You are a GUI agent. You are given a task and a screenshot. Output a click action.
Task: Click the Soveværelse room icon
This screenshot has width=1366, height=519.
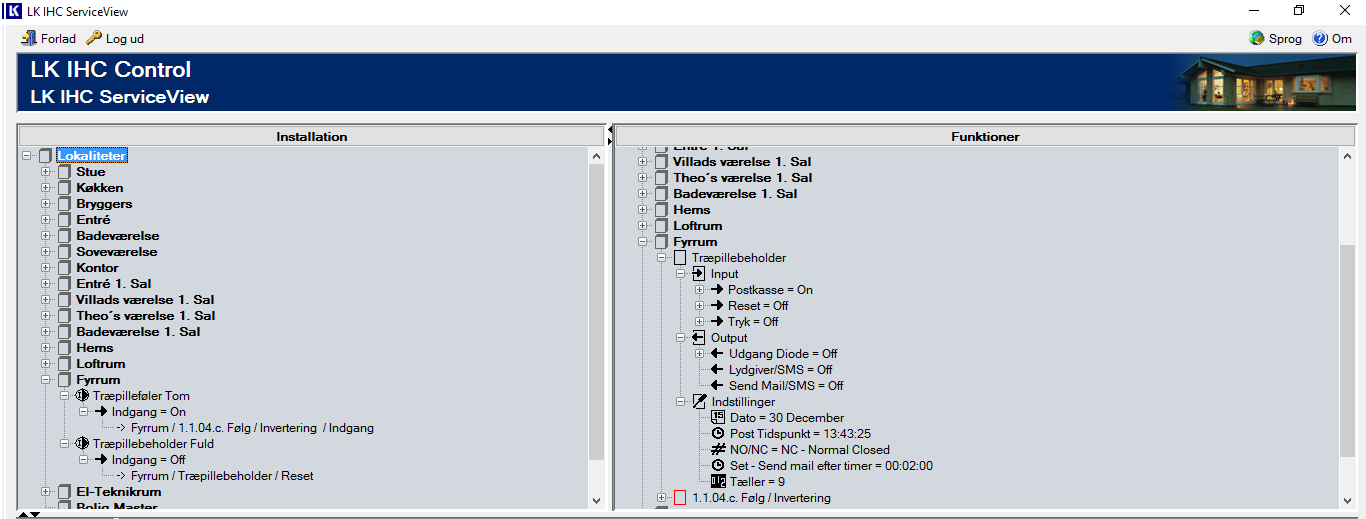point(64,252)
